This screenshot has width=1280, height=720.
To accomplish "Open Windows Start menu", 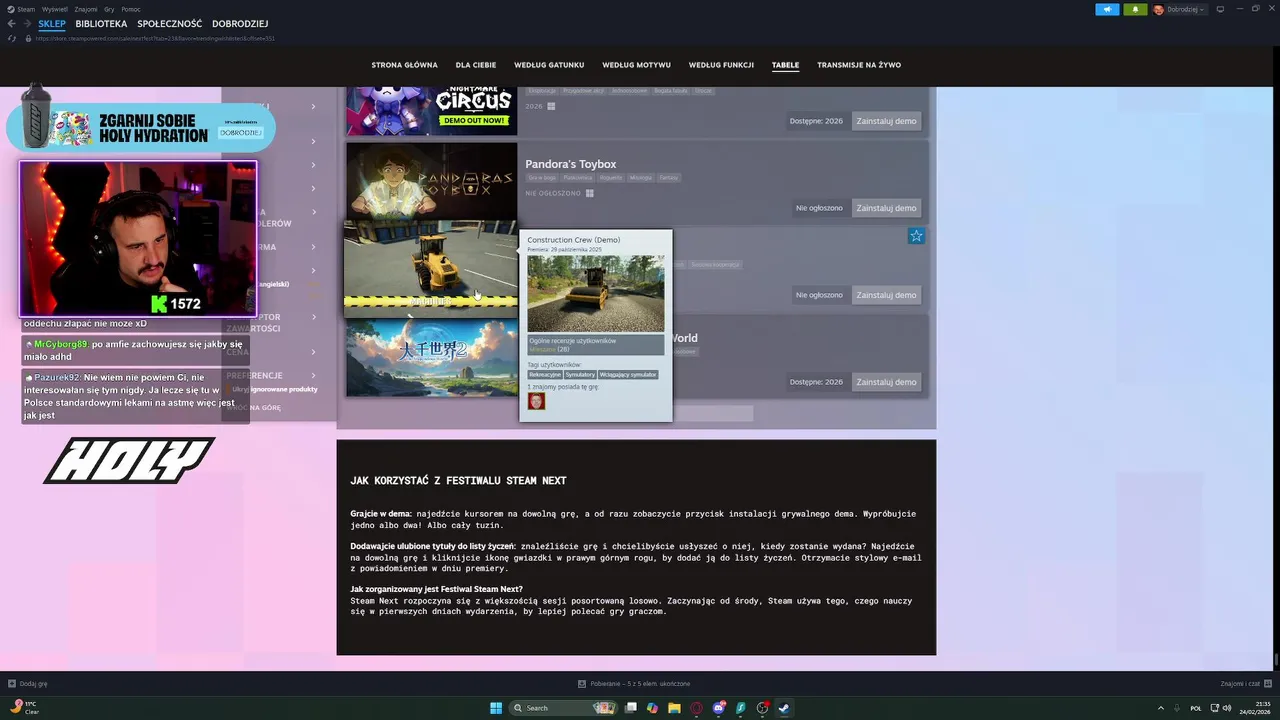I will pyautogui.click(x=496, y=708).
